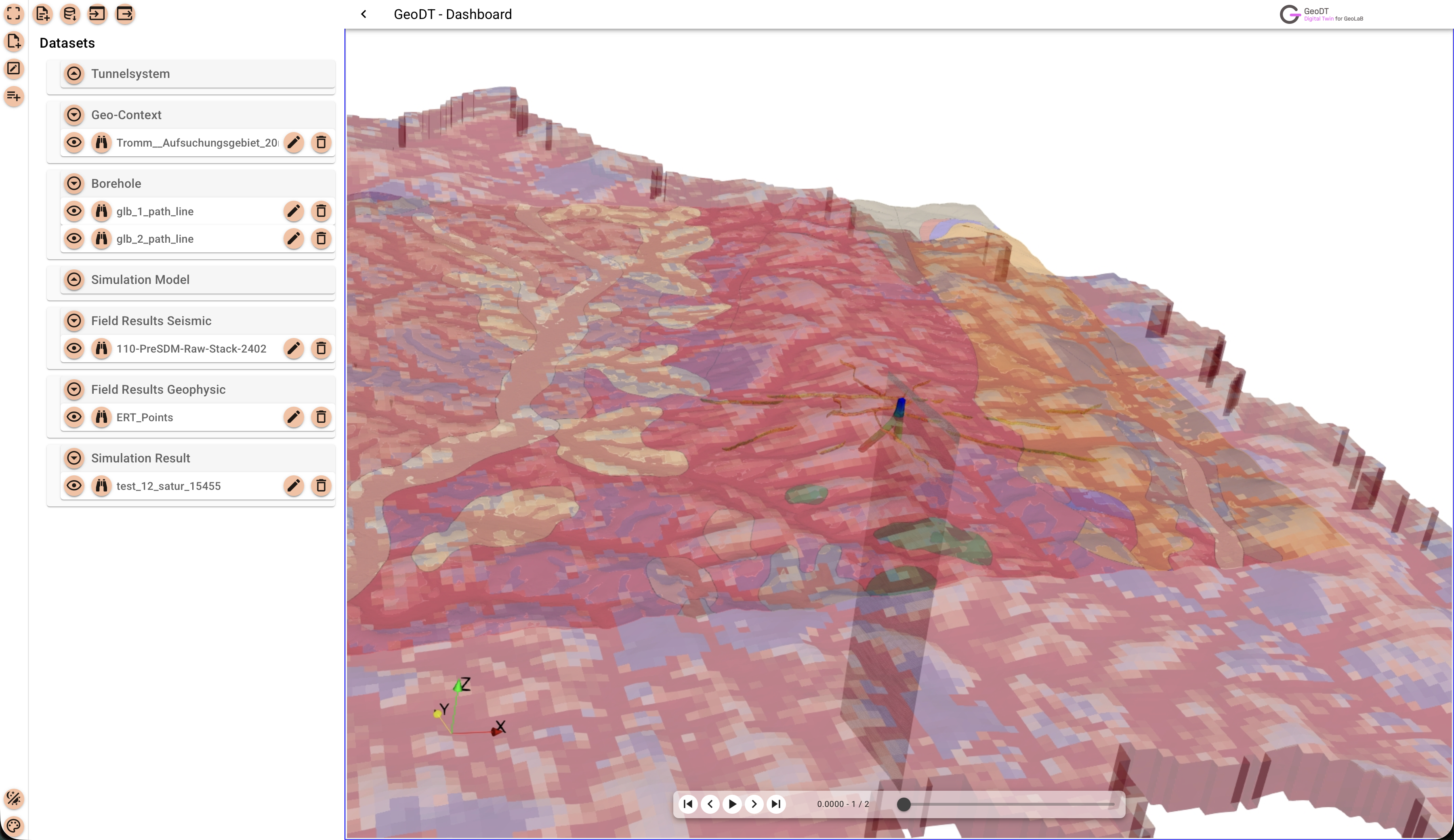Zoom to 110-PreSDM-Raw-Stack-2402 with binoculars icon
This screenshot has width=1454, height=840.
101,349
